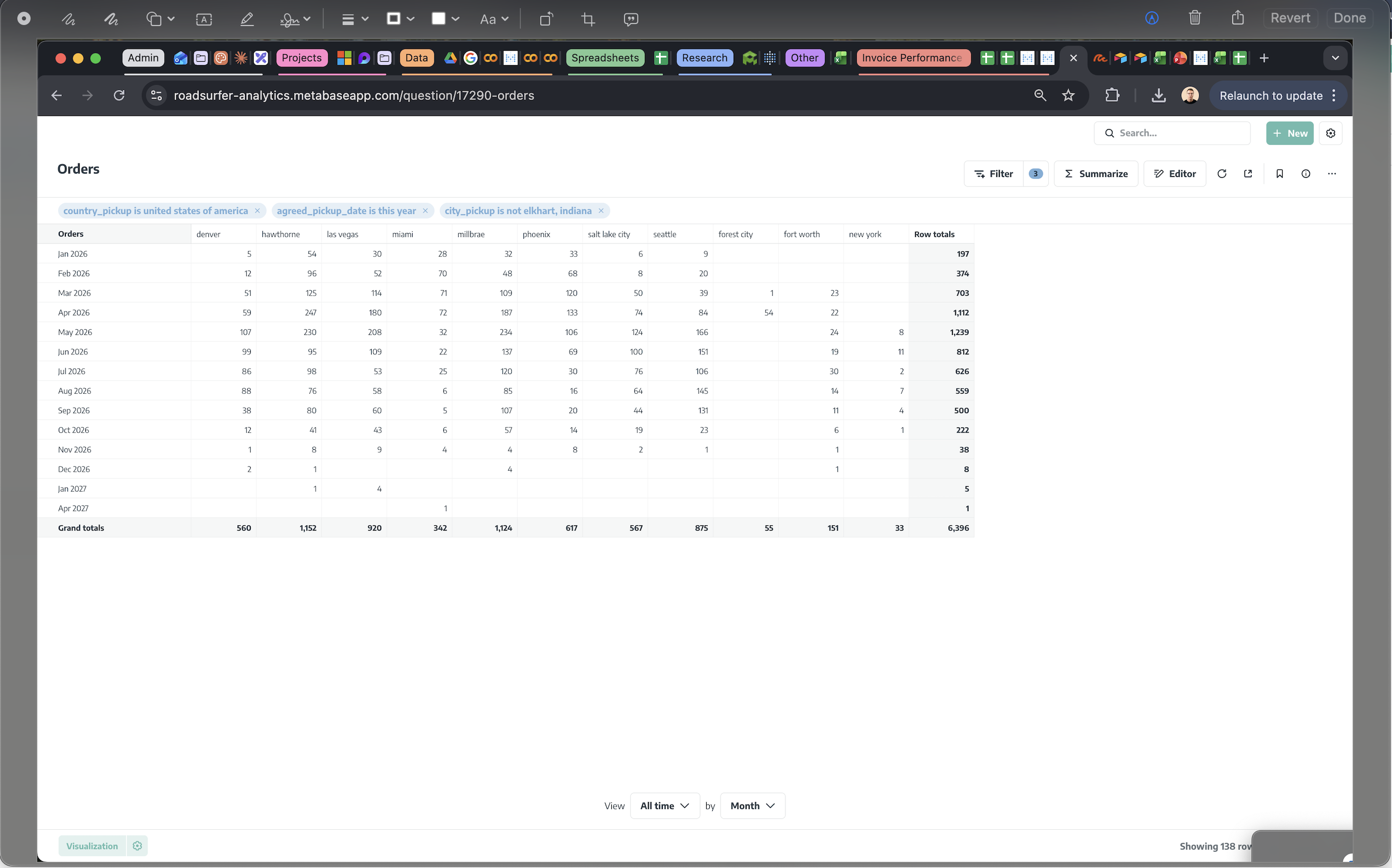Click the rotate icon in markup toolbar
This screenshot has width=1392, height=868.
pos(546,19)
